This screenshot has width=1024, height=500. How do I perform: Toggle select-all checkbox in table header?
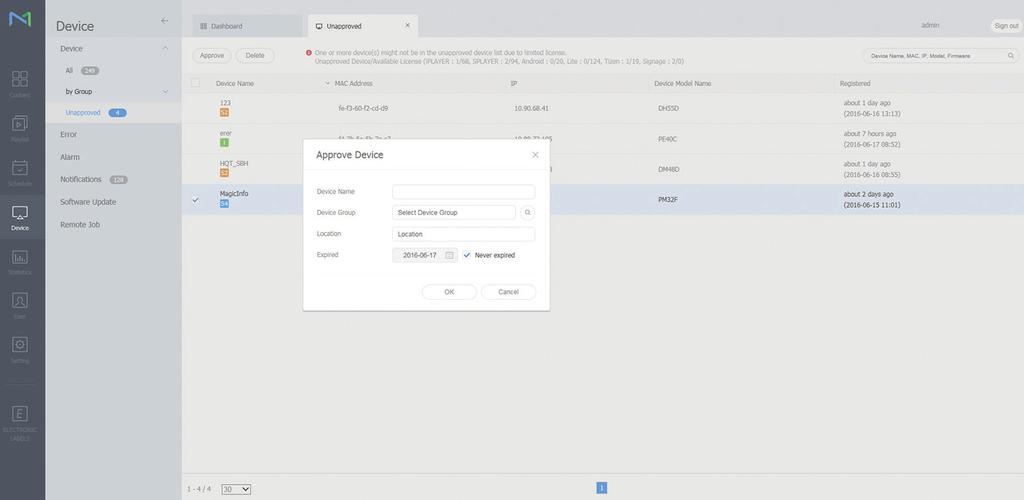point(195,83)
